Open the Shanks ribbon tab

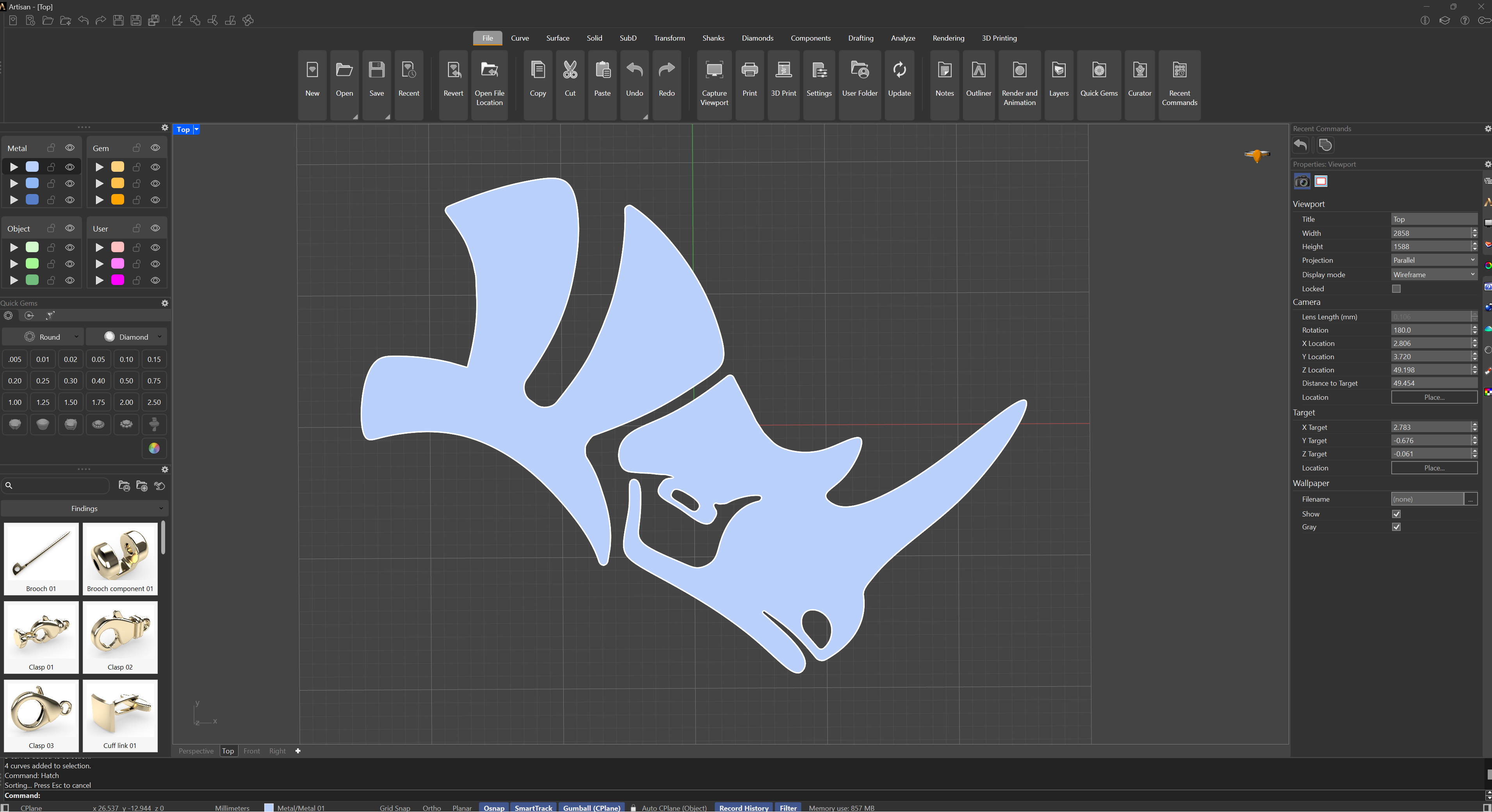[x=713, y=38]
